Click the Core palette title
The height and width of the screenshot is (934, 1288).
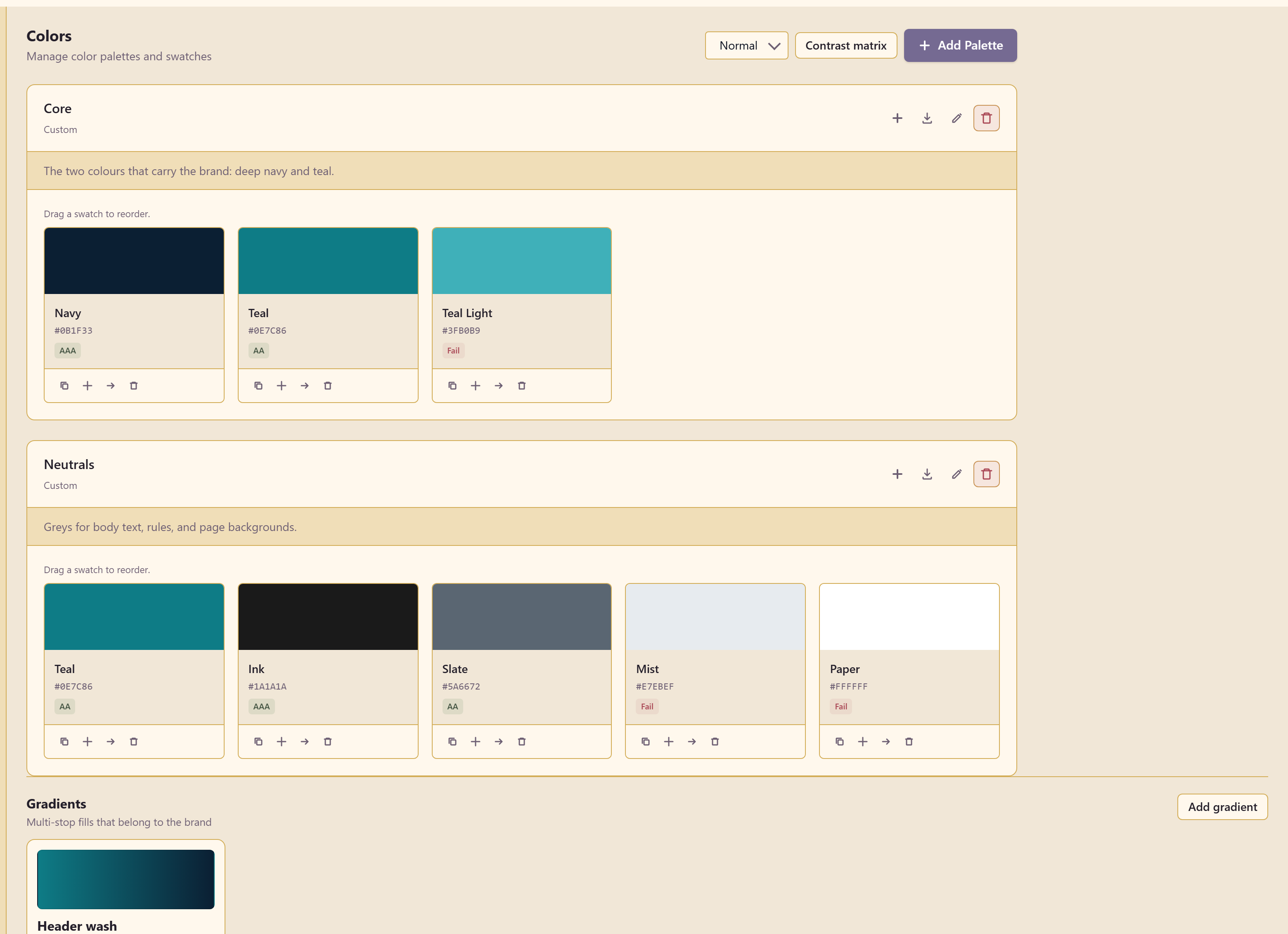pos(57,109)
